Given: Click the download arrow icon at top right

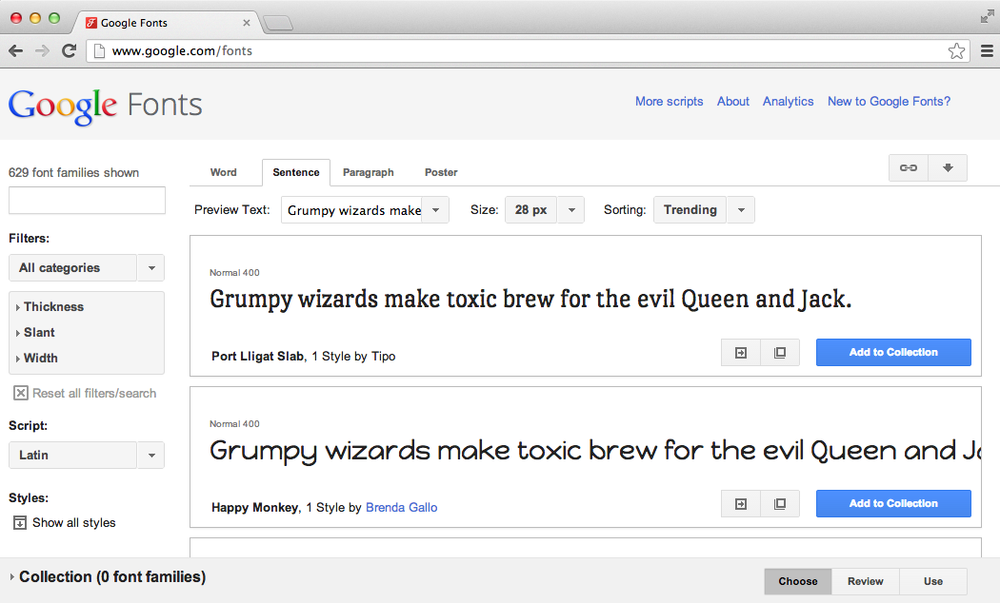Looking at the screenshot, I should (x=947, y=168).
